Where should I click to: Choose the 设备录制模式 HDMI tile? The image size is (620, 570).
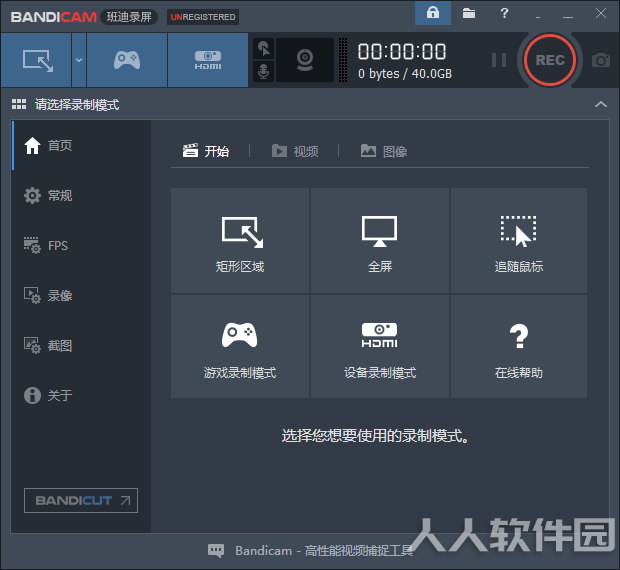[380, 346]
